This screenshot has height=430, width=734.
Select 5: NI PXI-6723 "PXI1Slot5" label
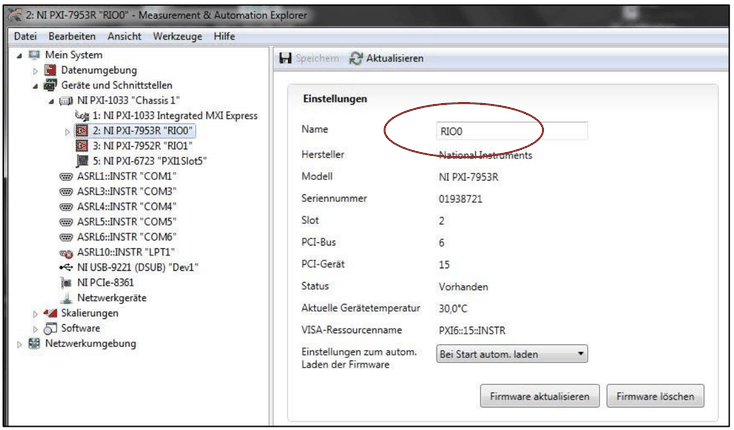pyautogui.click(x=150, y=161)
